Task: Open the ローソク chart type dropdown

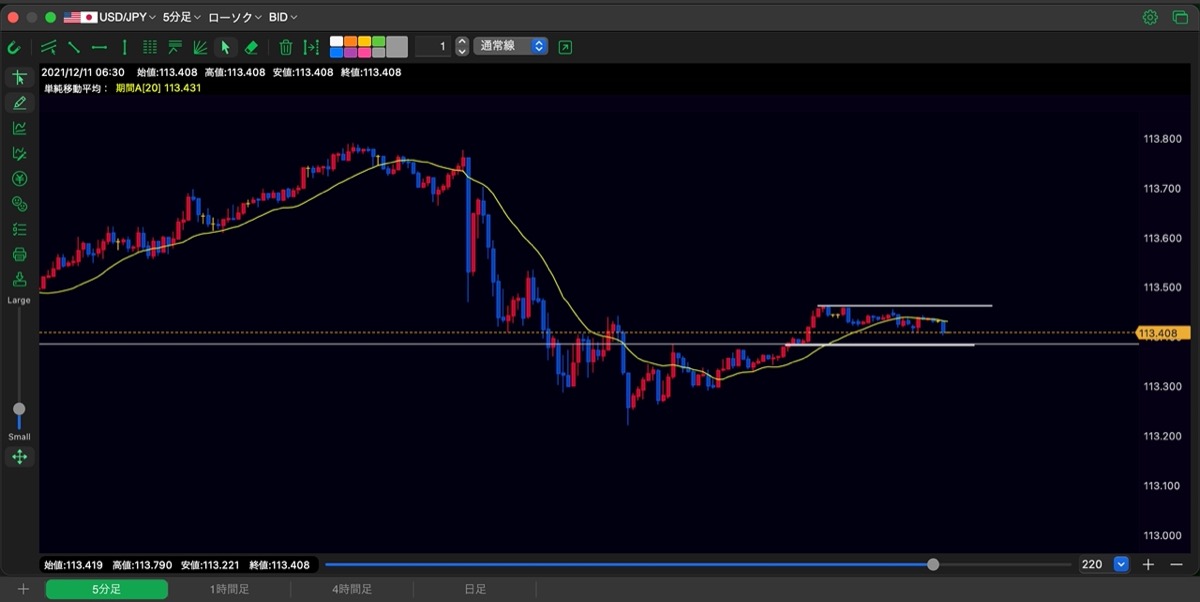Action: [235, 17]
